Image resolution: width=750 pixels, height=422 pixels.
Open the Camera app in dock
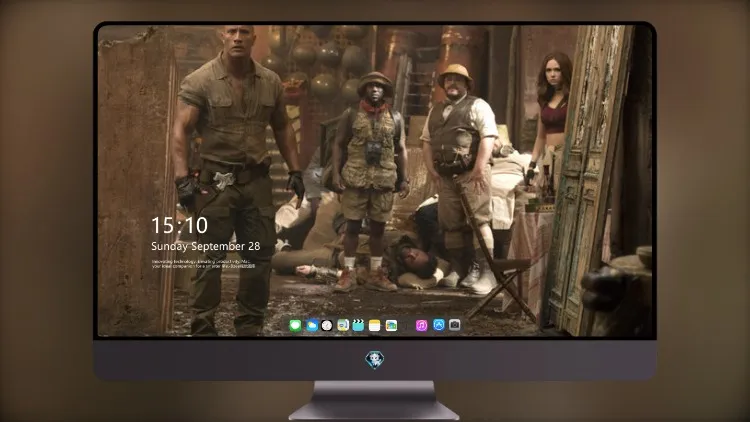(455, 325)
